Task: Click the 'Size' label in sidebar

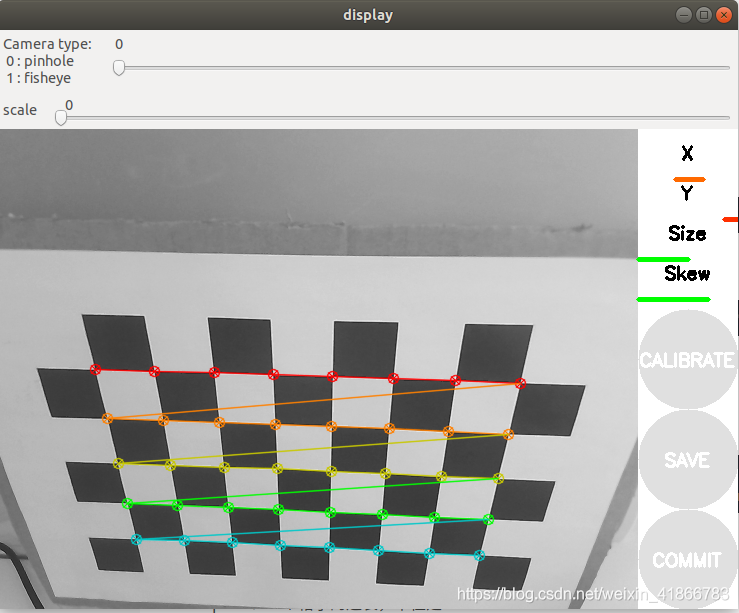Action: [687, 234]
